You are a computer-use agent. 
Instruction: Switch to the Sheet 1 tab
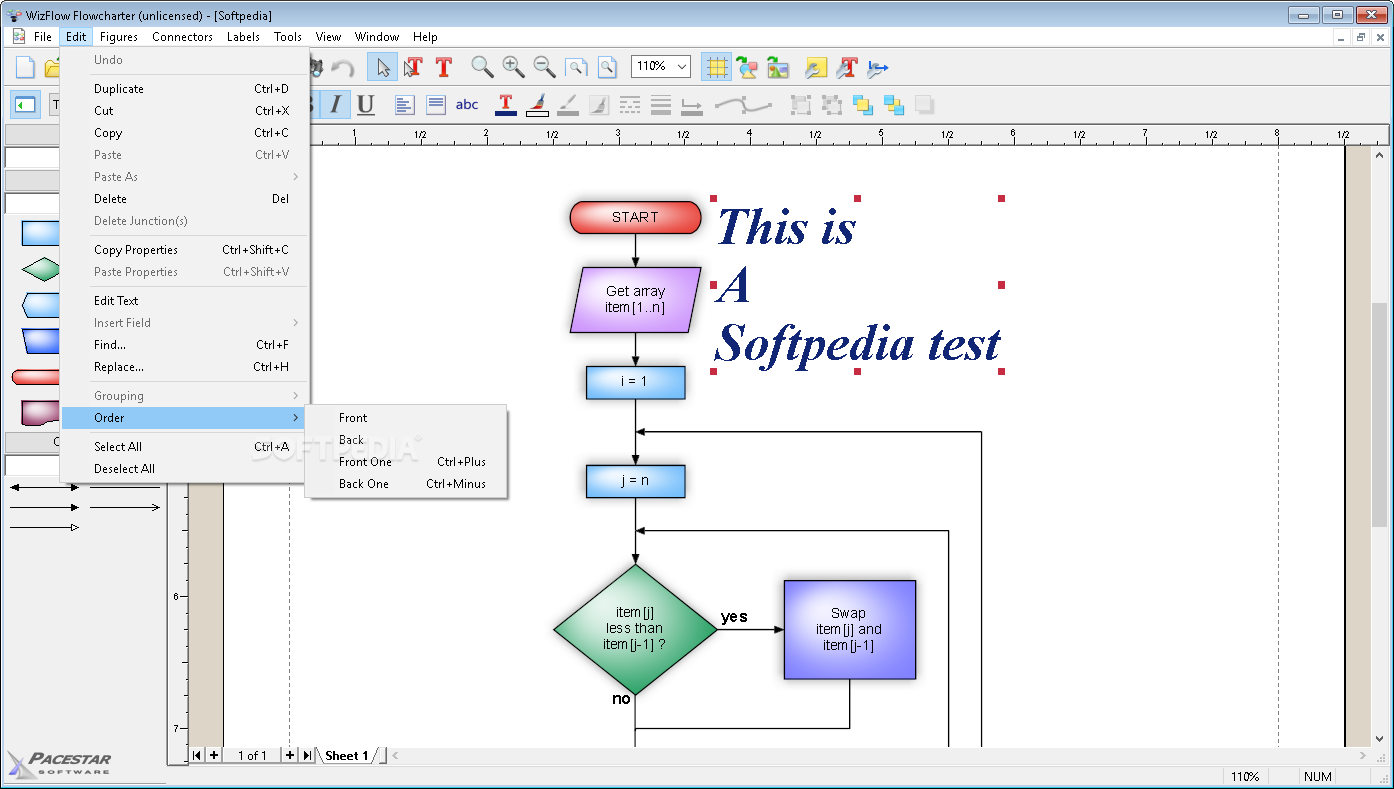coord(347,756)
